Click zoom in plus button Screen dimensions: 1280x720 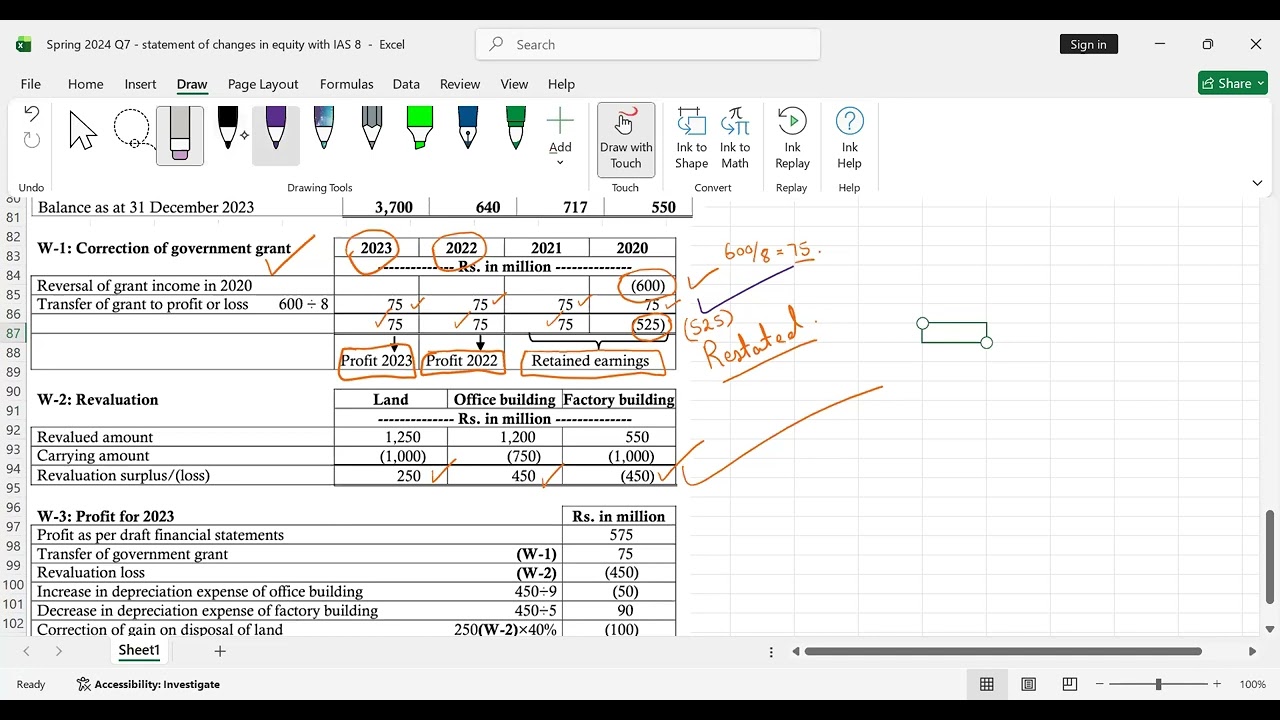click(1217, 684)
